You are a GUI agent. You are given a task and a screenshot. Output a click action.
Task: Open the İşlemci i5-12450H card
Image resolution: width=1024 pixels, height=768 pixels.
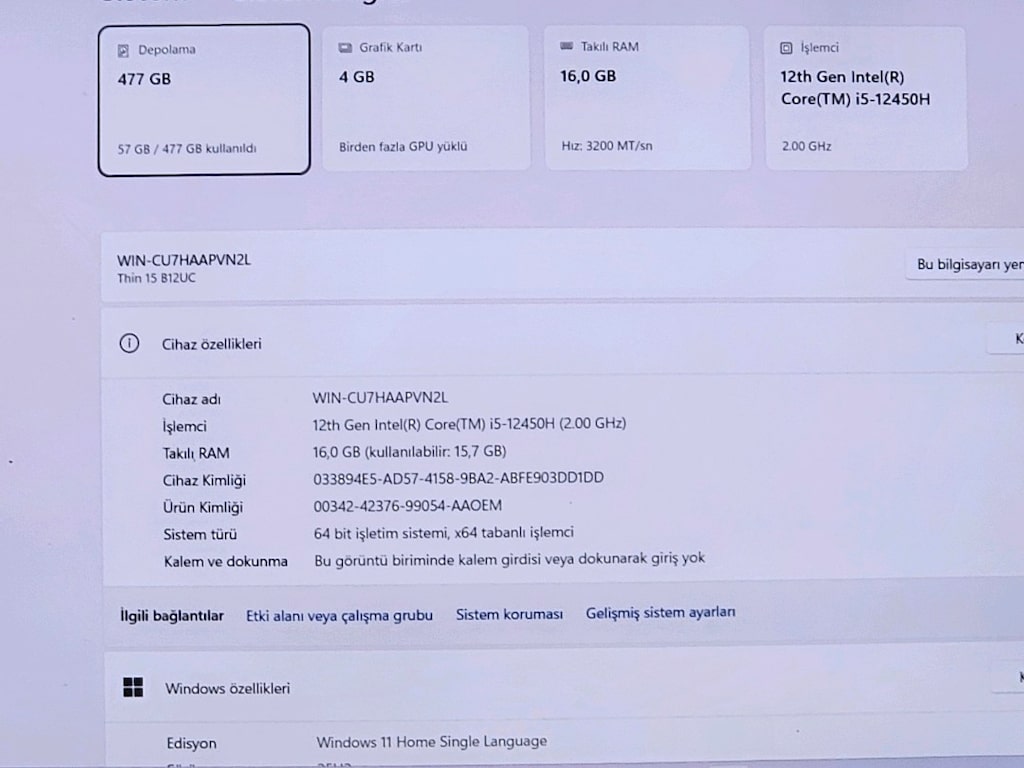point(866,98)
